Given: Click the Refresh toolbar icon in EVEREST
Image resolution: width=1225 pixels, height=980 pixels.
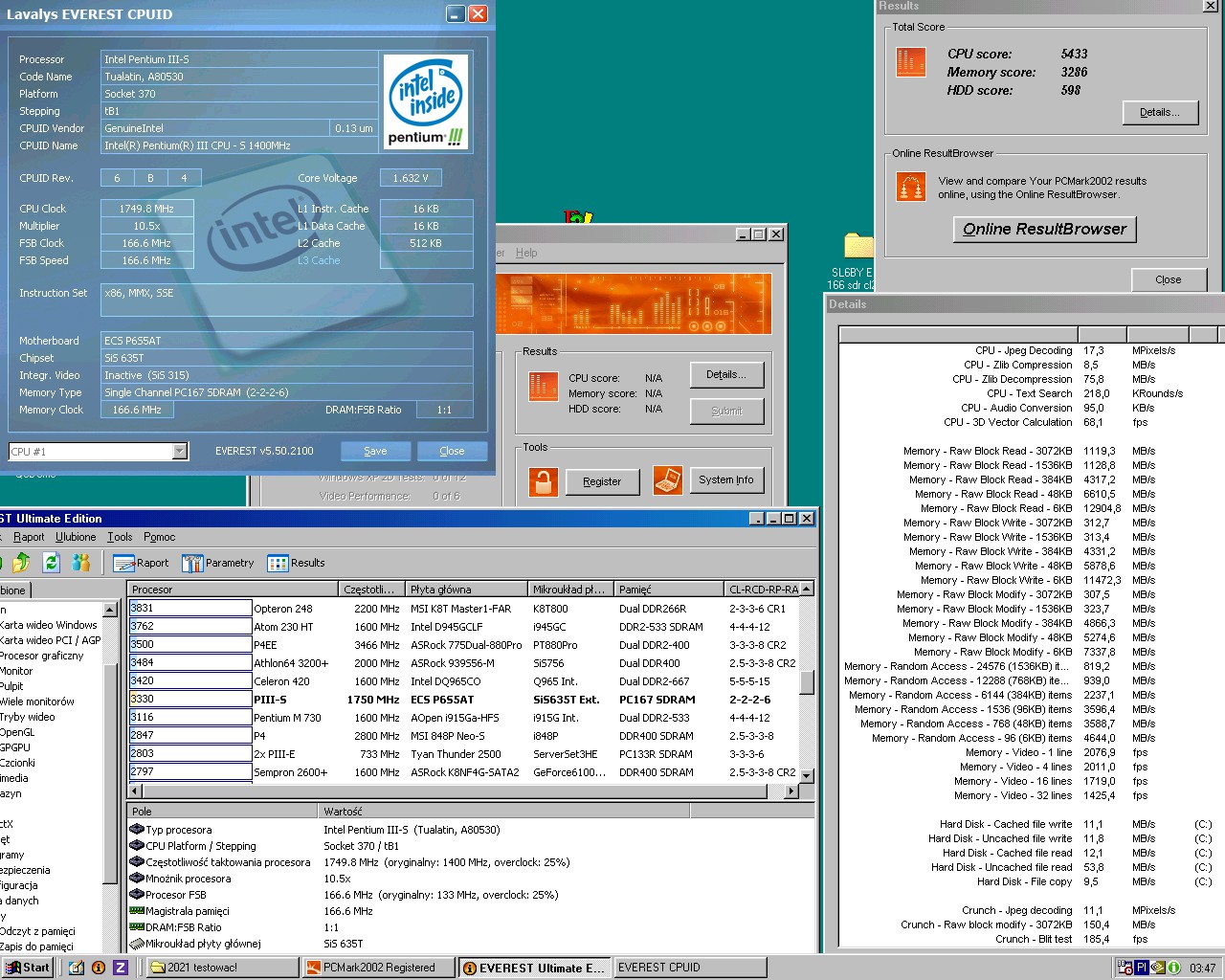Looking at the screenshot, I should click(52, 563).
